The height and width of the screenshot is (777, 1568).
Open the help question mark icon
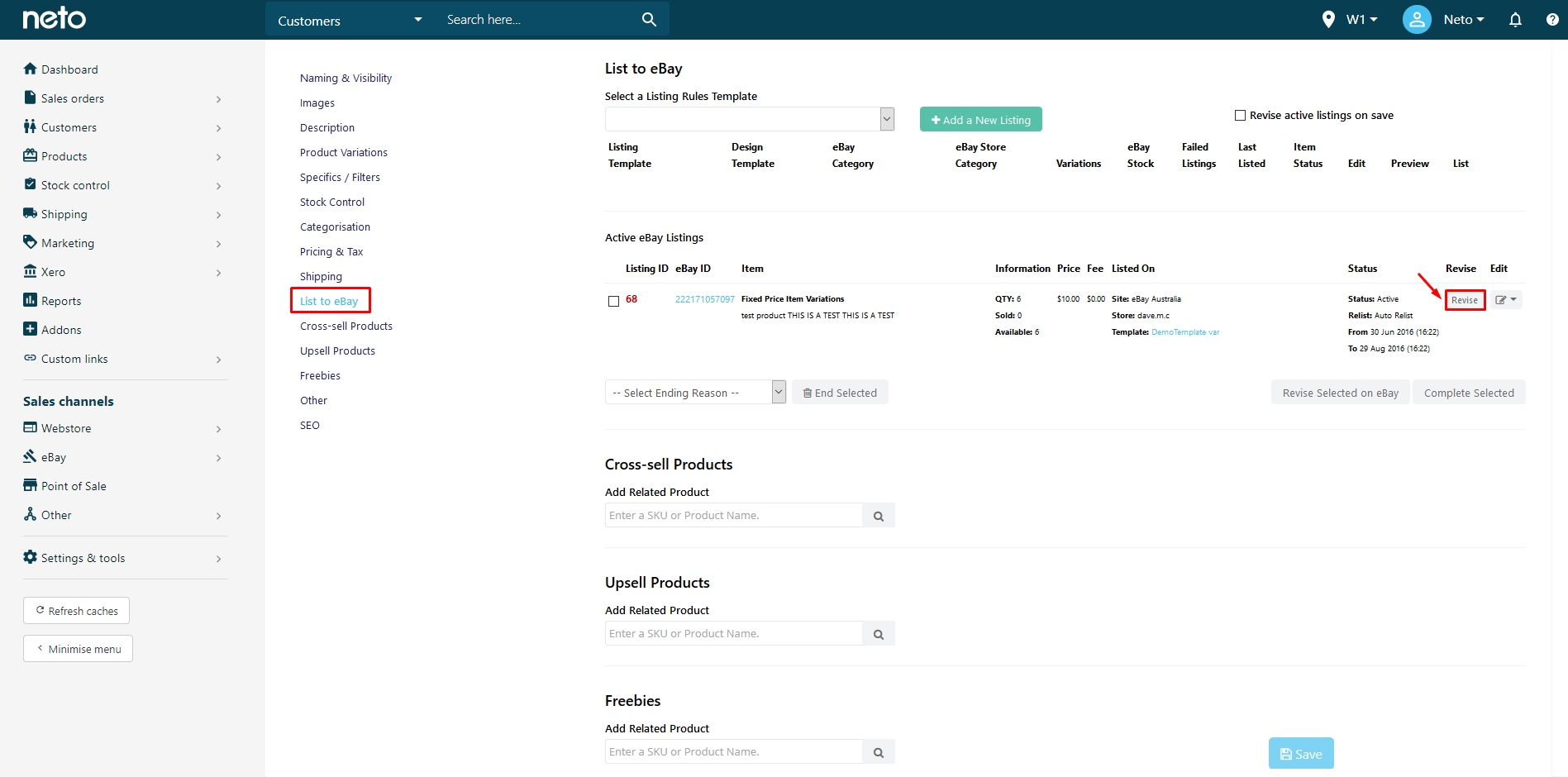[1552, 19]
